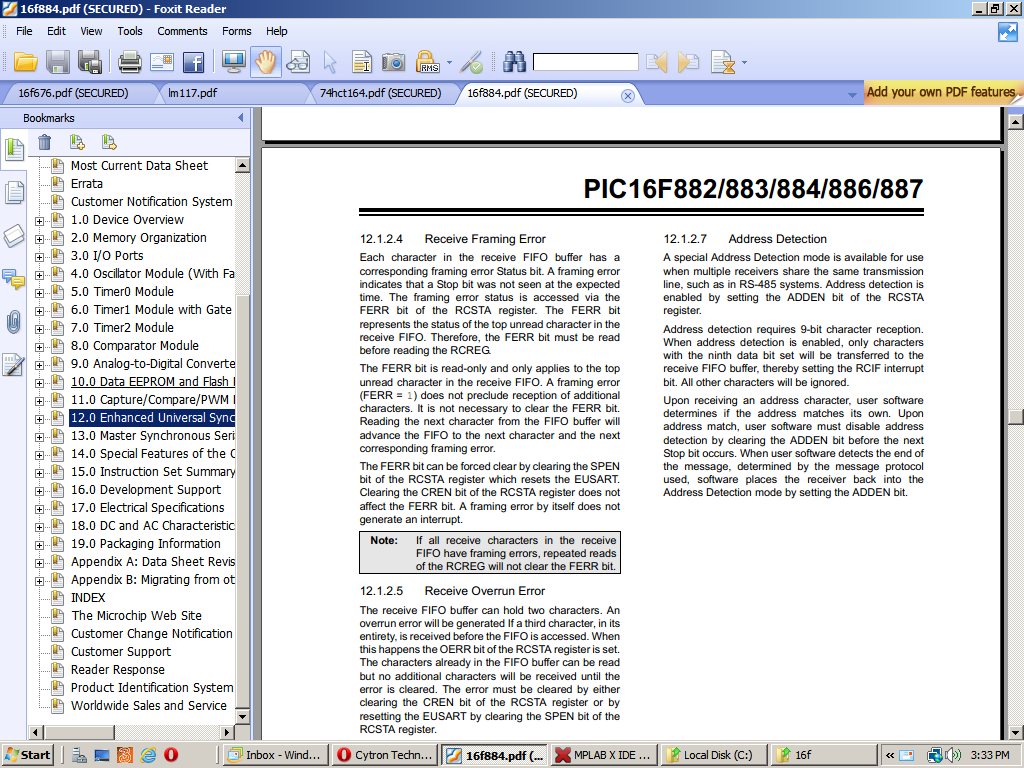Click the Save icon in toolbar
The height and width of the screenshot is (768, 1024).
click(x=57, y=62)
